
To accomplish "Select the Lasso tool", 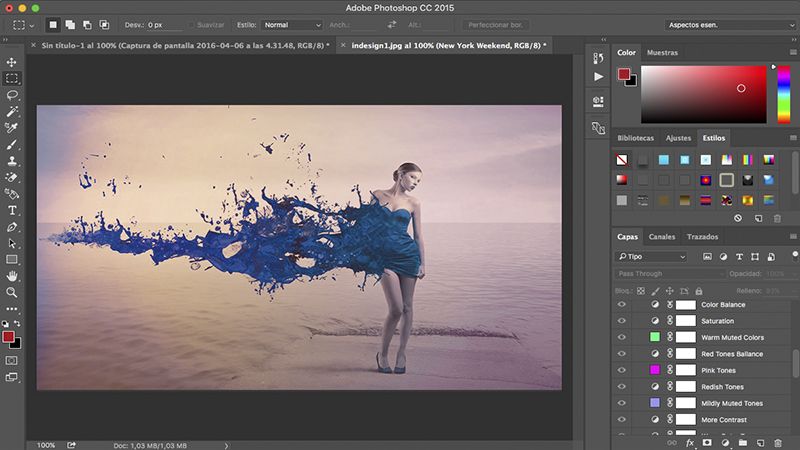I will (x=12, y=95).
